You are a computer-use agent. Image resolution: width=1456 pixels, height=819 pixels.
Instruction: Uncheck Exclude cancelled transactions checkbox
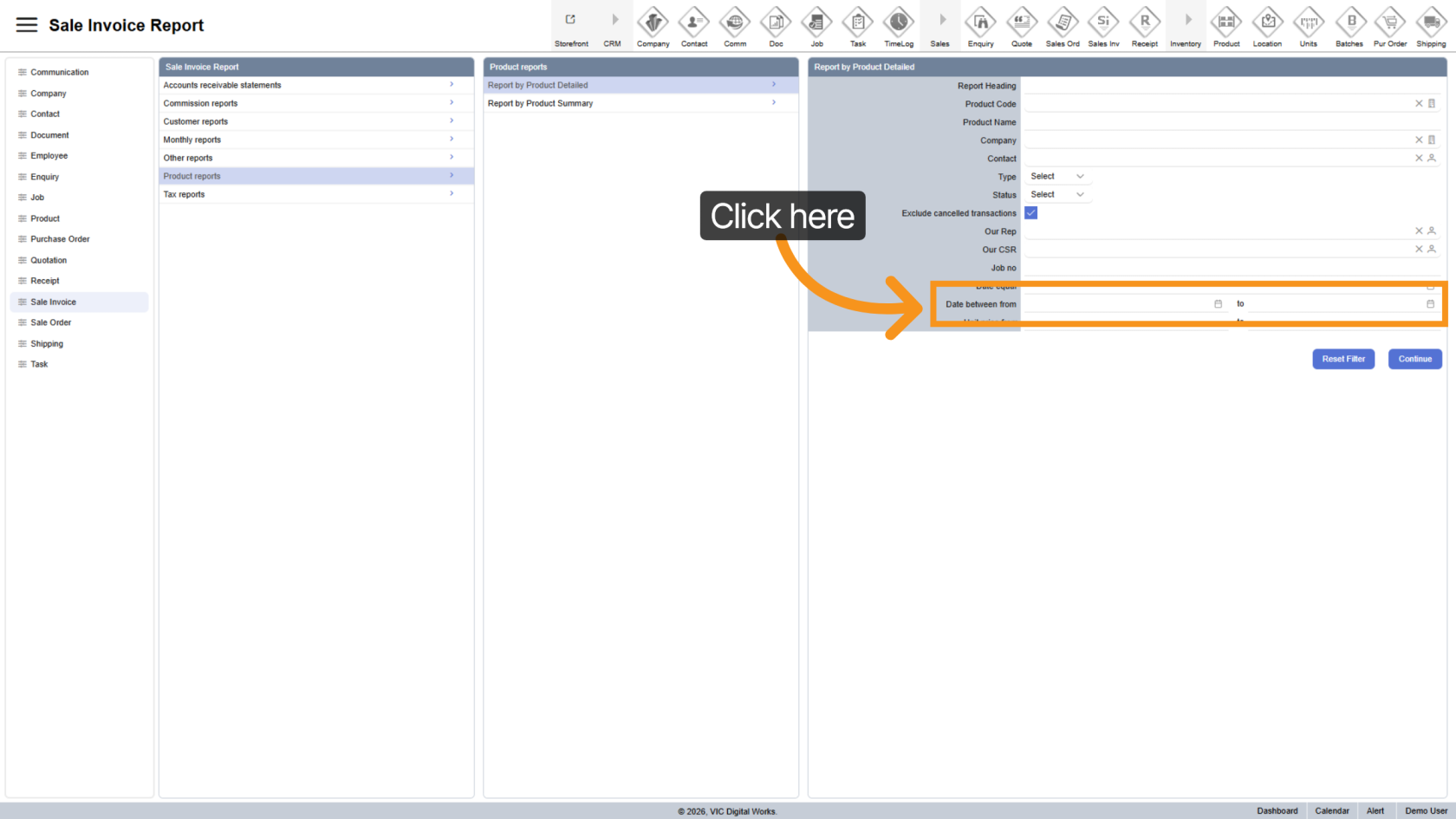coord(1031,213)
